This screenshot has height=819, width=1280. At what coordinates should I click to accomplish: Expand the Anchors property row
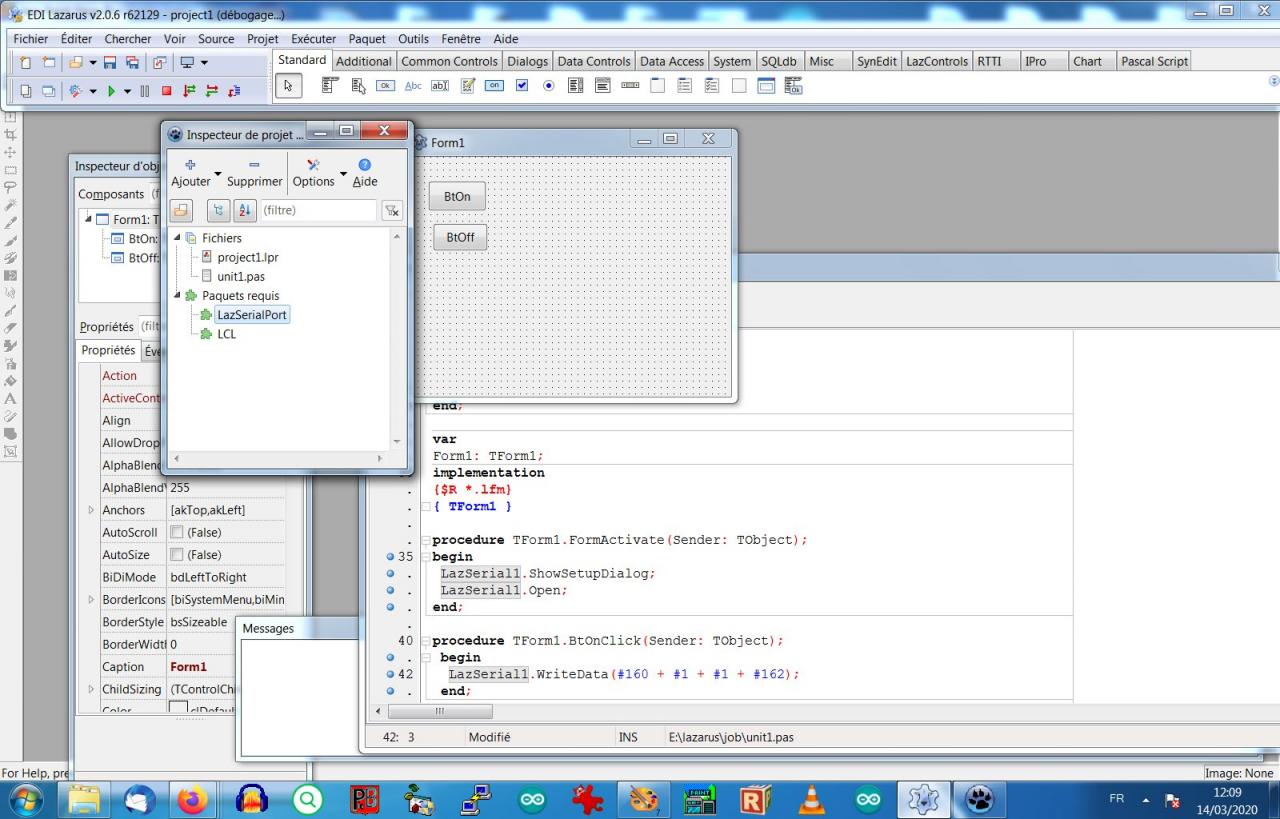click(91, 510)
